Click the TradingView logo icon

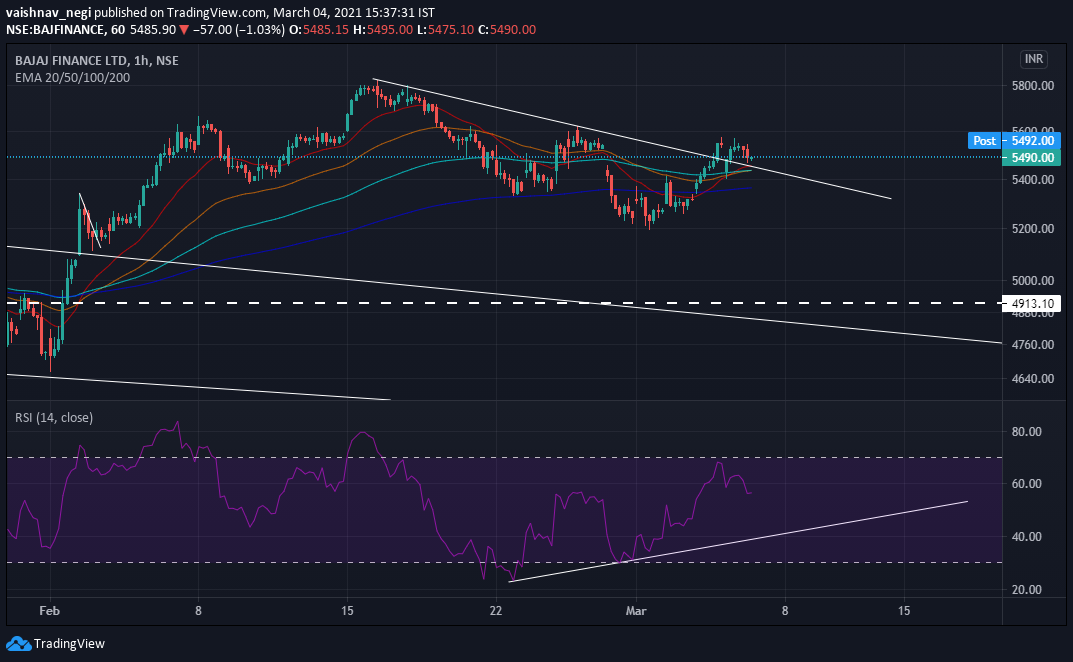click(18, 644)
